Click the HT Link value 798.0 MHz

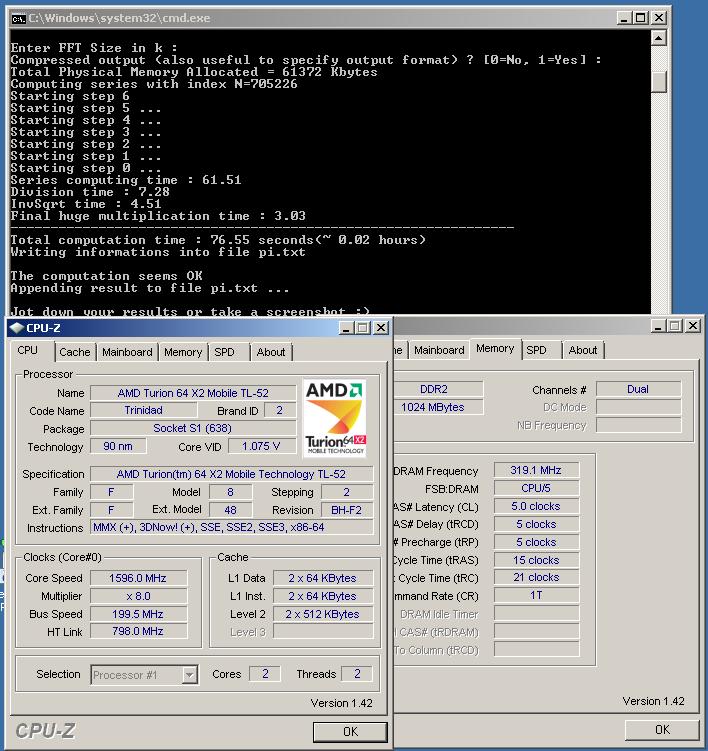[138, 631]
